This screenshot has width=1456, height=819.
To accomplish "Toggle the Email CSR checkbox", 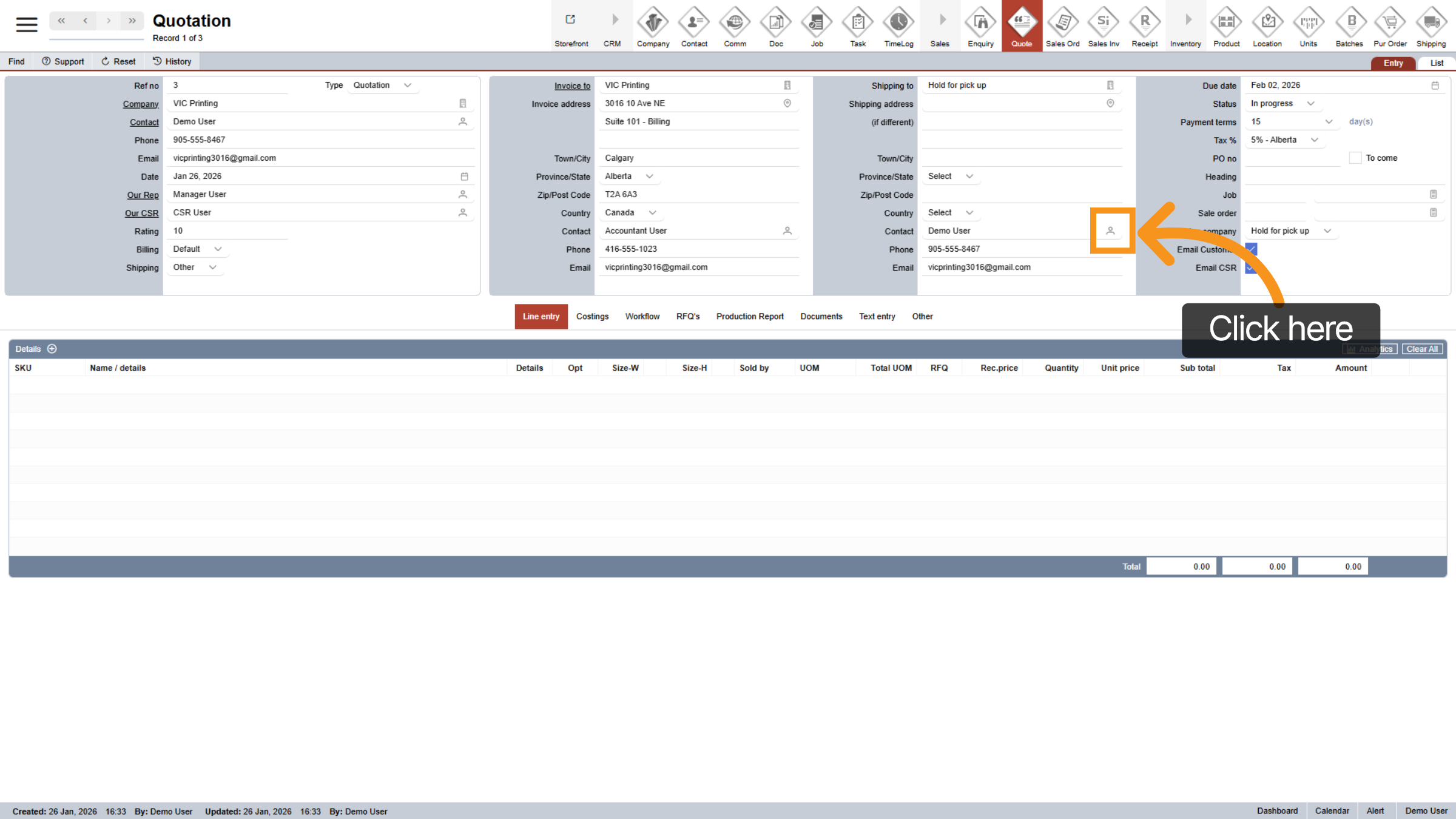I will [x=1251, y=268].
